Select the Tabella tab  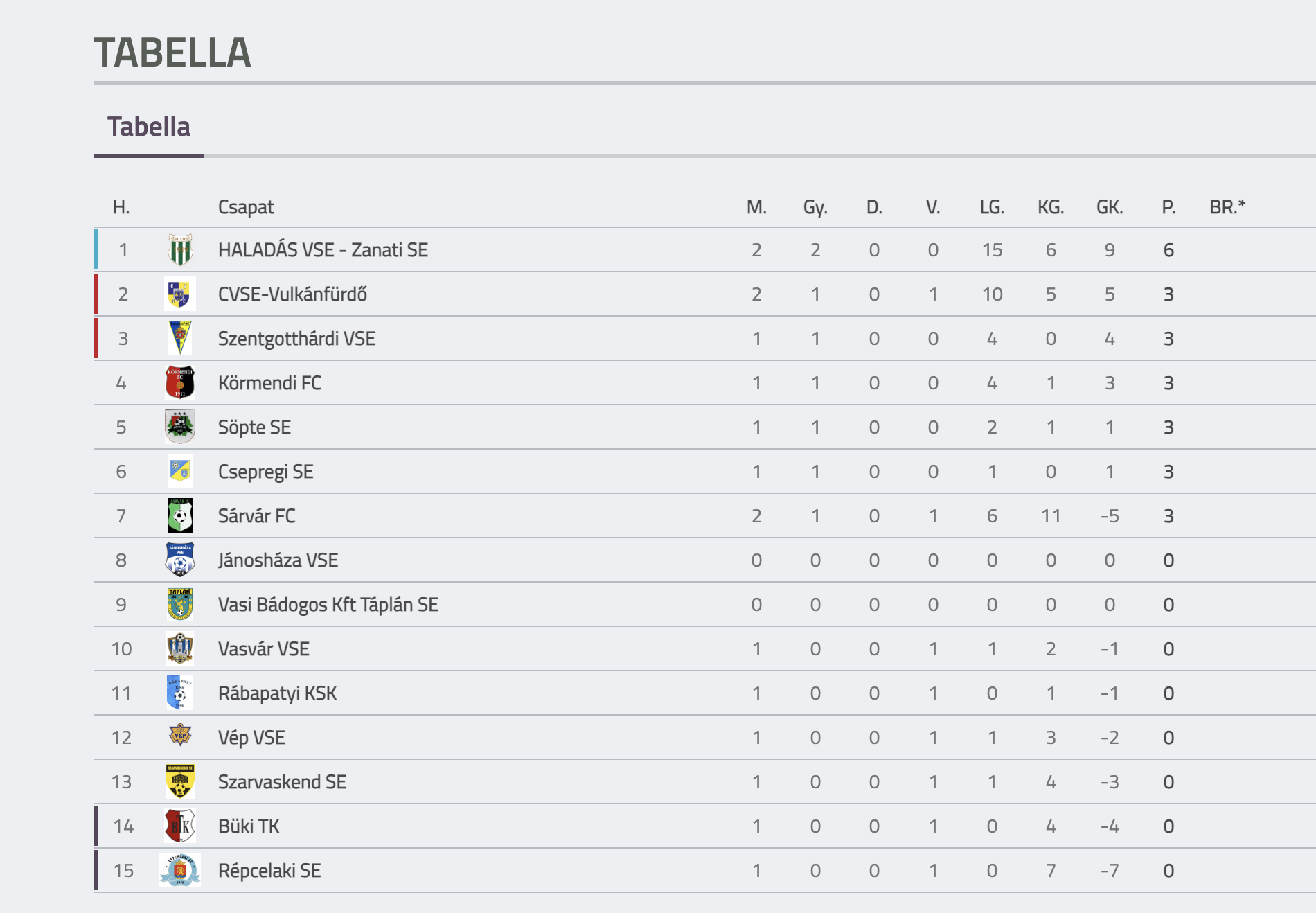coord(149,127)
